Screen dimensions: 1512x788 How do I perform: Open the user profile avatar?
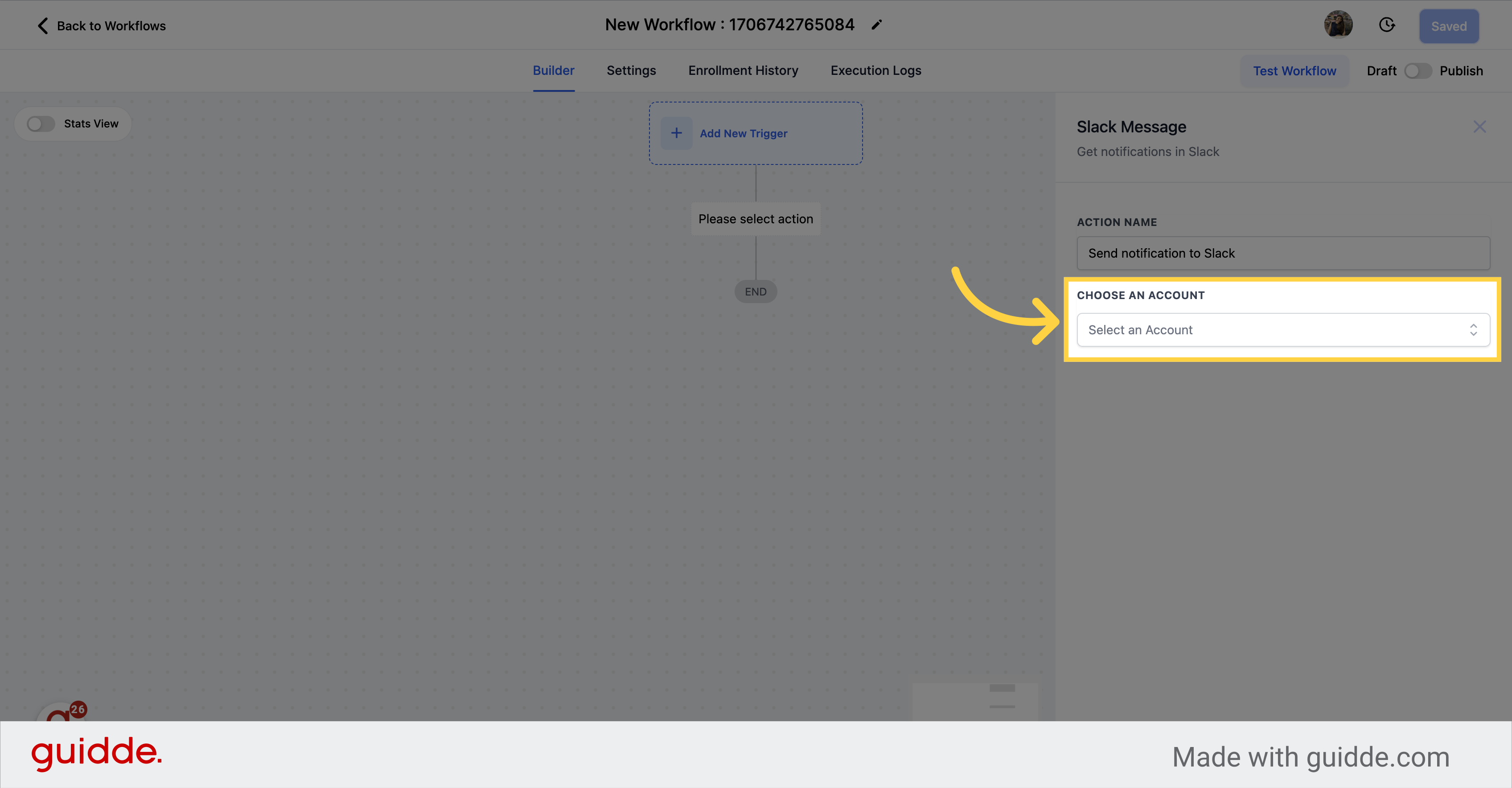[1338, 25]
